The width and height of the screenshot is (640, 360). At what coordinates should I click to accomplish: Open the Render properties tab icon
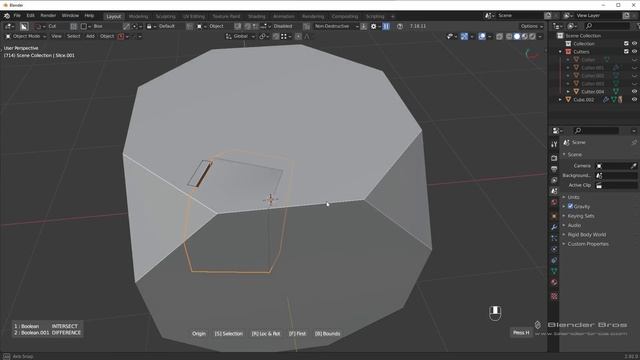point(554,158)
